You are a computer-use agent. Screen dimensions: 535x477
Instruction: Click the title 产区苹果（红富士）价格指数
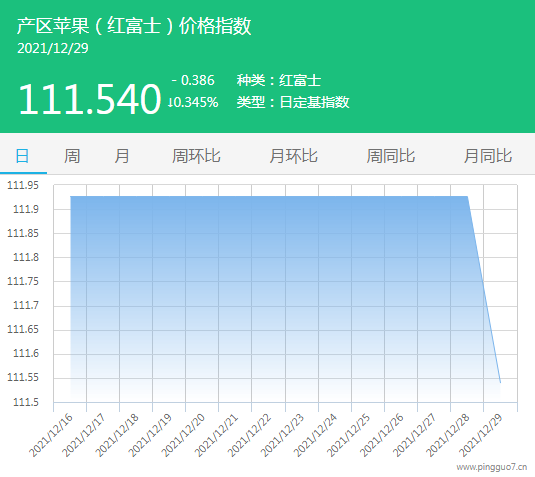134,26
